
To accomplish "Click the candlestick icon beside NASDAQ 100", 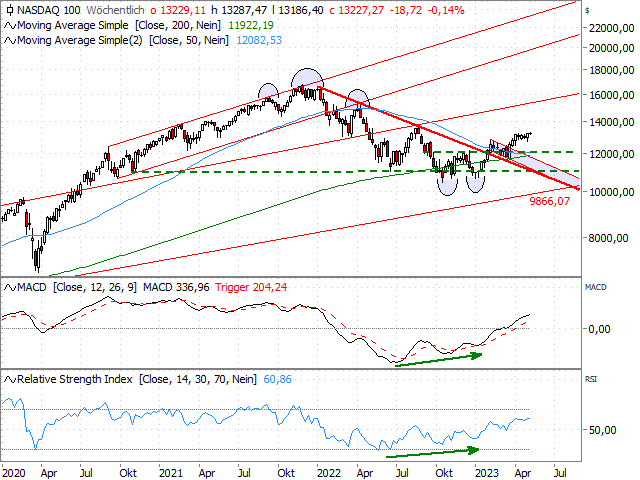I will click(10, 10).
